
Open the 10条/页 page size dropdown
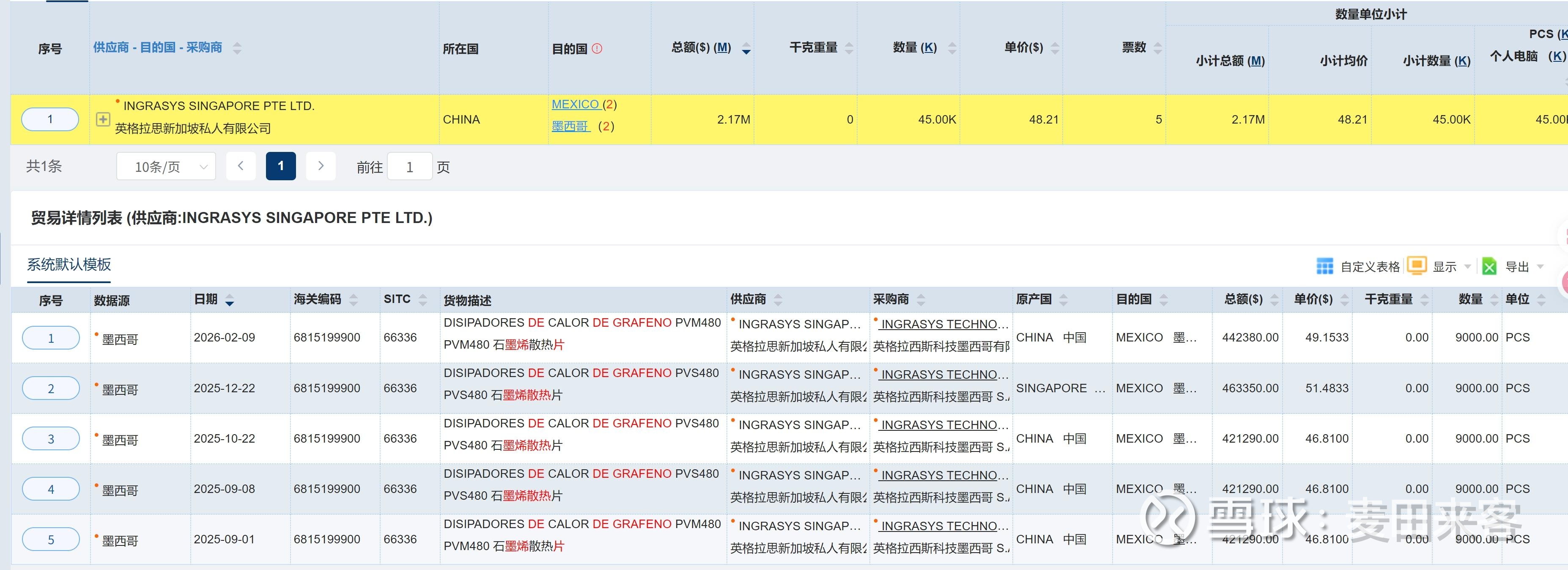(166, 167)
